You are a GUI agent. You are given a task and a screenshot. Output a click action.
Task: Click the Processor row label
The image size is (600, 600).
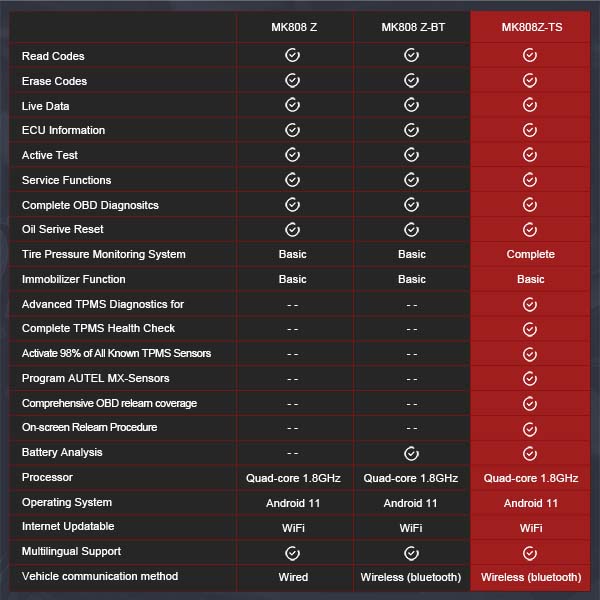(x=47, y=477)
